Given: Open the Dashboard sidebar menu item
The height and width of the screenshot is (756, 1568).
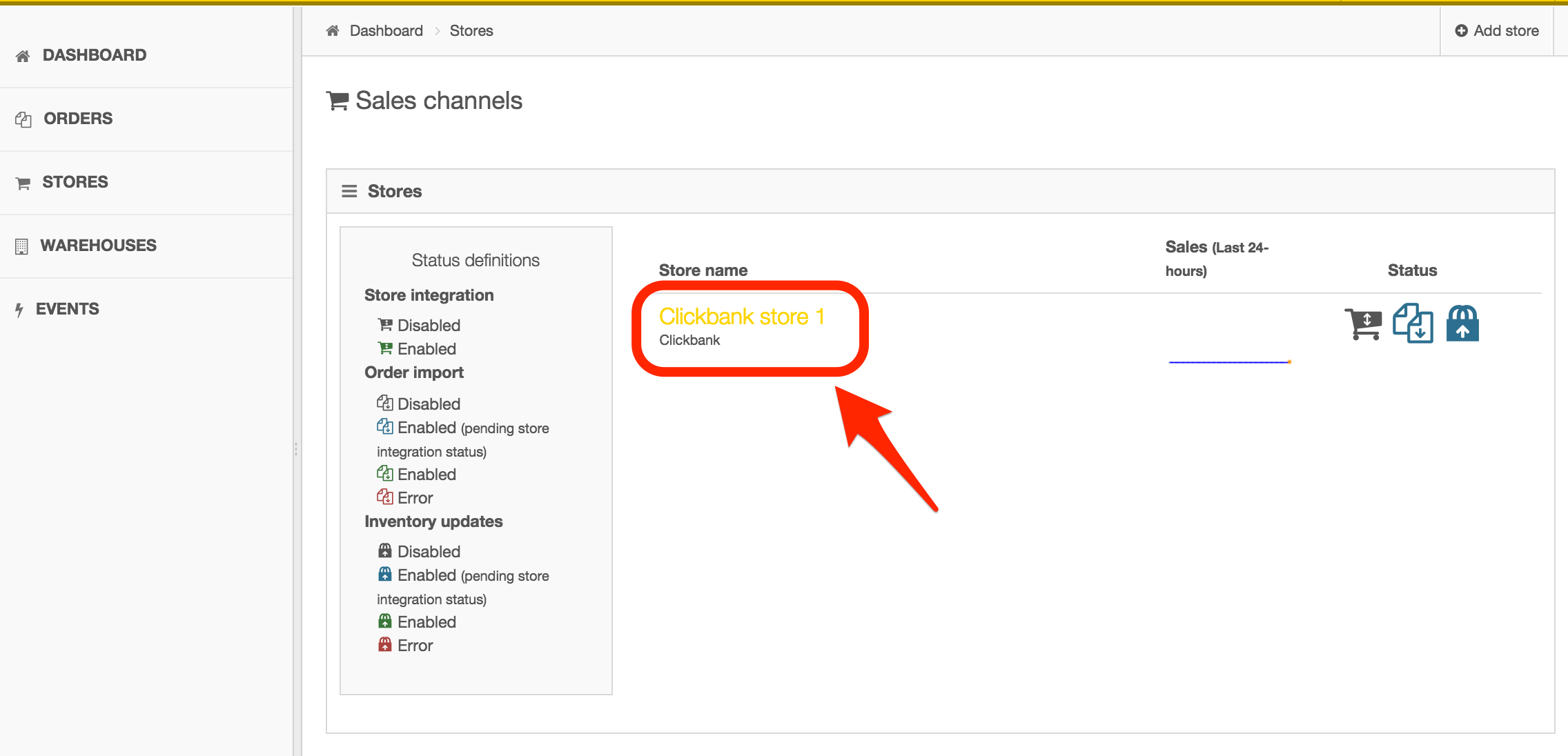Looking at the screenshot, I should 146,55.
